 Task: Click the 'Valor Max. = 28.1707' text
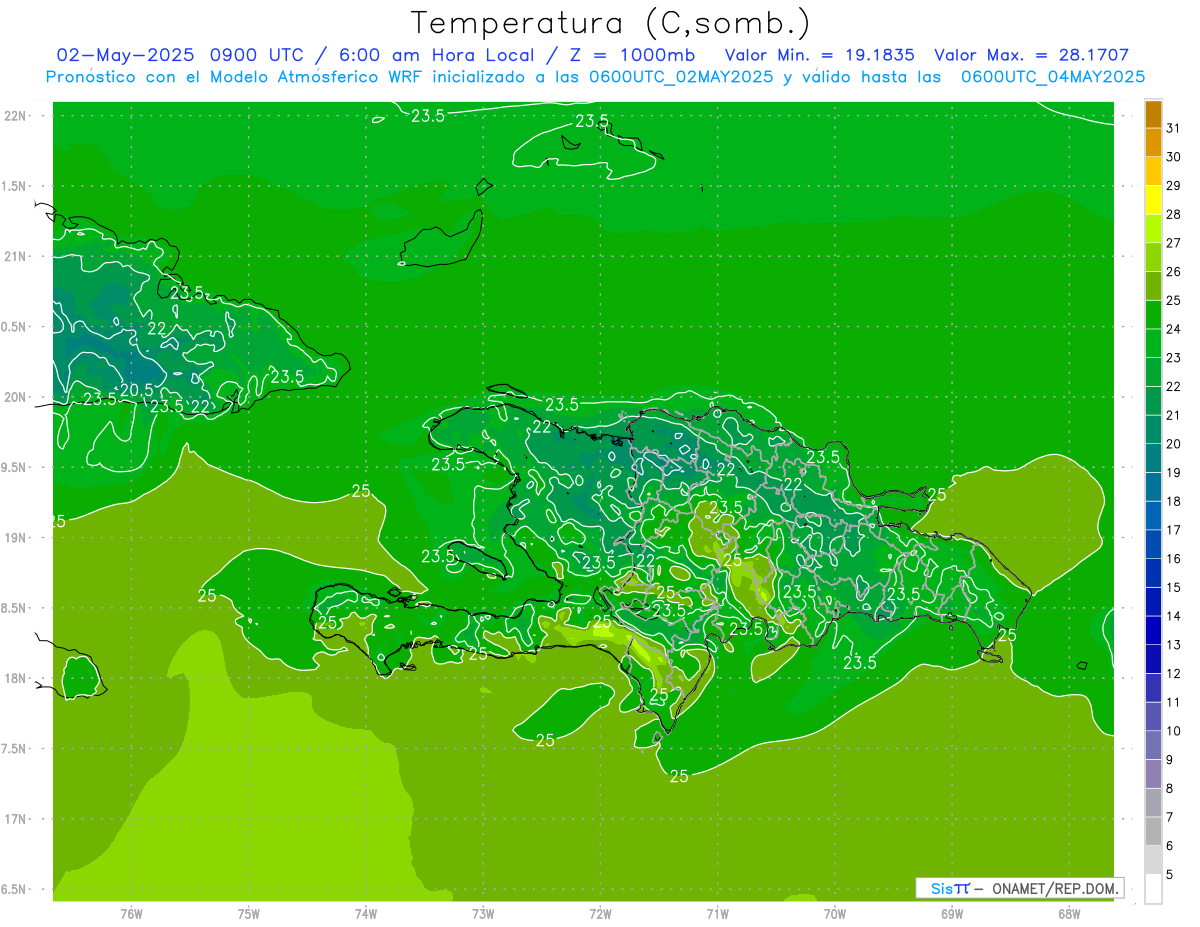click(x=1031, y=55)
